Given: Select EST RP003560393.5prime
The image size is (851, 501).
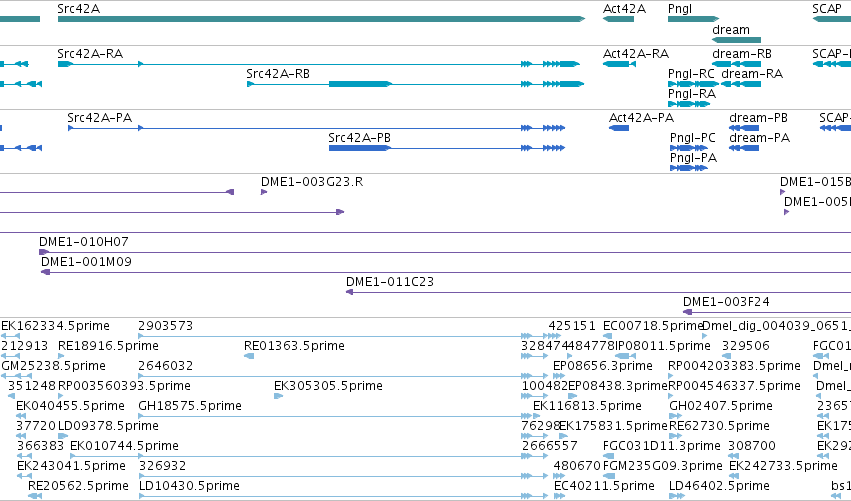Looking at the screenshot, I should click(124, 386).
